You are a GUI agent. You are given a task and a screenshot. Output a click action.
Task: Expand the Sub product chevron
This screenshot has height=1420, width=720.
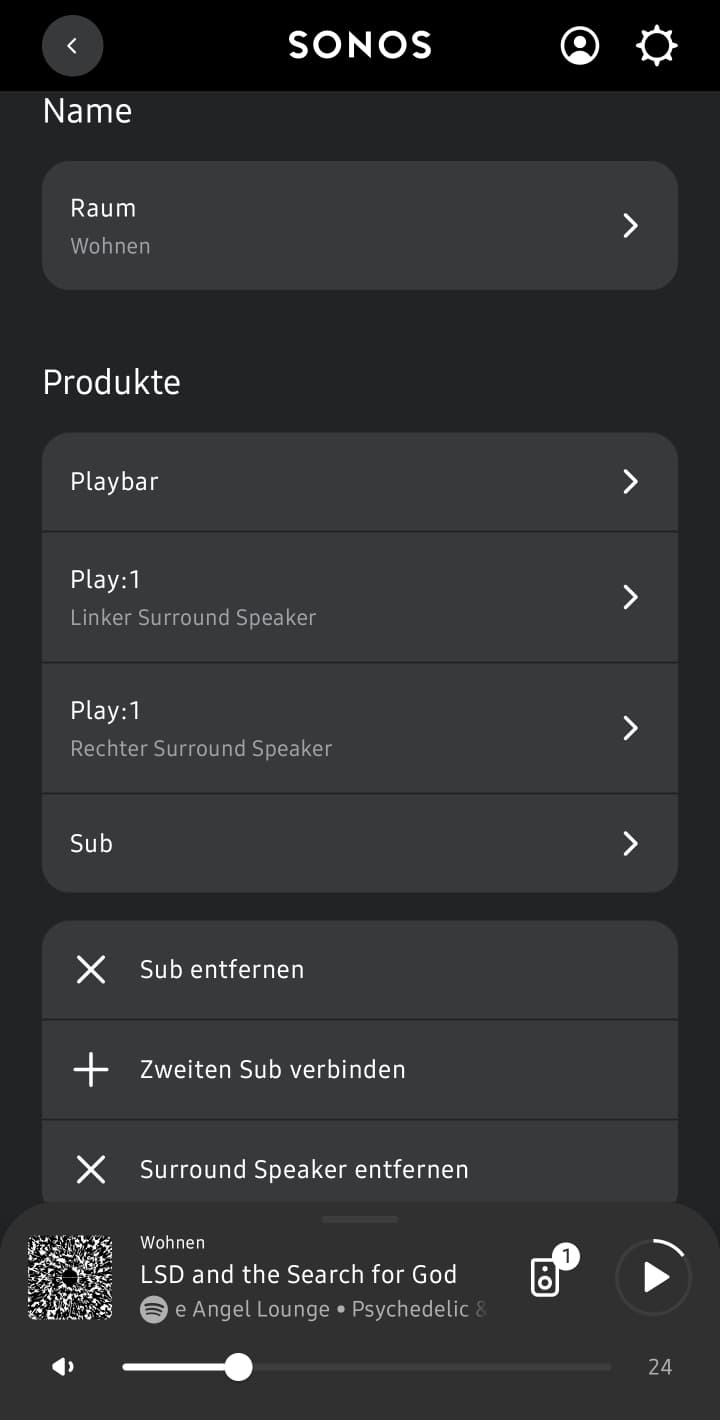[x=630, y=844]
